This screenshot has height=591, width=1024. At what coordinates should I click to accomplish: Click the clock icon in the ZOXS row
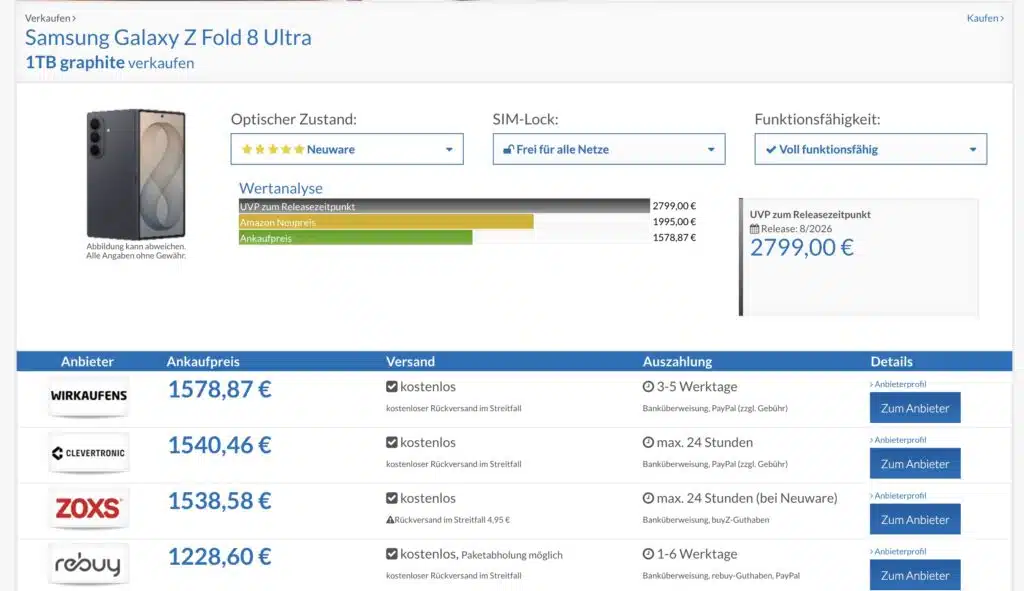click(x=648, y=498)
